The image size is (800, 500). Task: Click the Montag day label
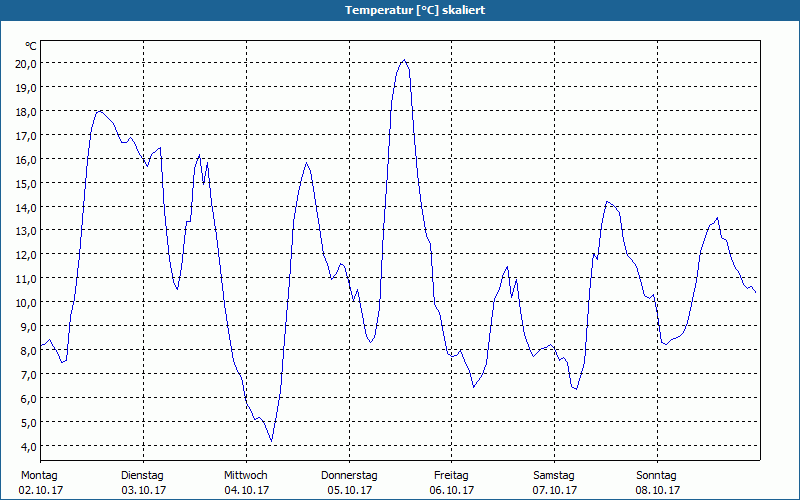(x=39, y=476)
